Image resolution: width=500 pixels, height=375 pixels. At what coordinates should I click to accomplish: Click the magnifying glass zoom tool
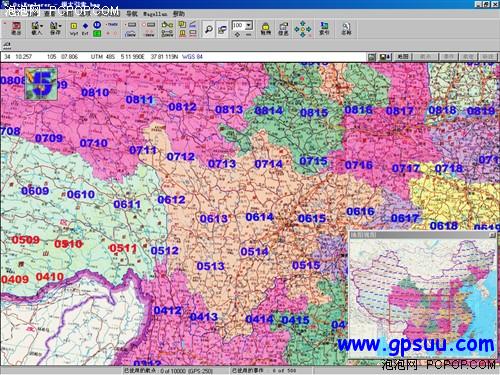209,29
